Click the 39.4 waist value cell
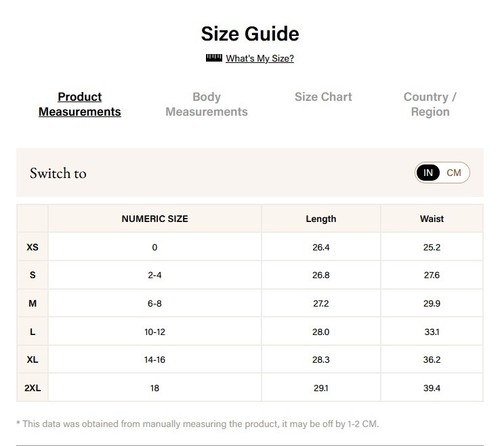This screenshot has width=500, height=446. coord(432,388)
